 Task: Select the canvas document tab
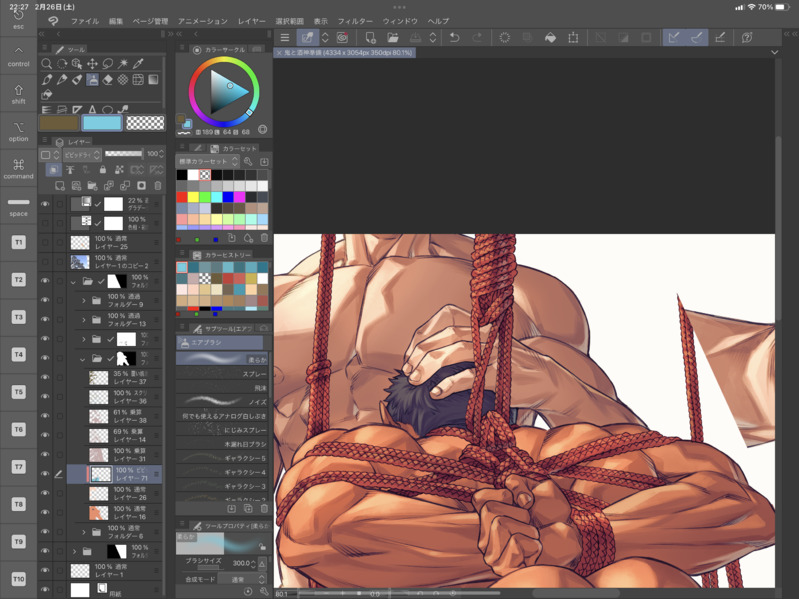[345, 52]
